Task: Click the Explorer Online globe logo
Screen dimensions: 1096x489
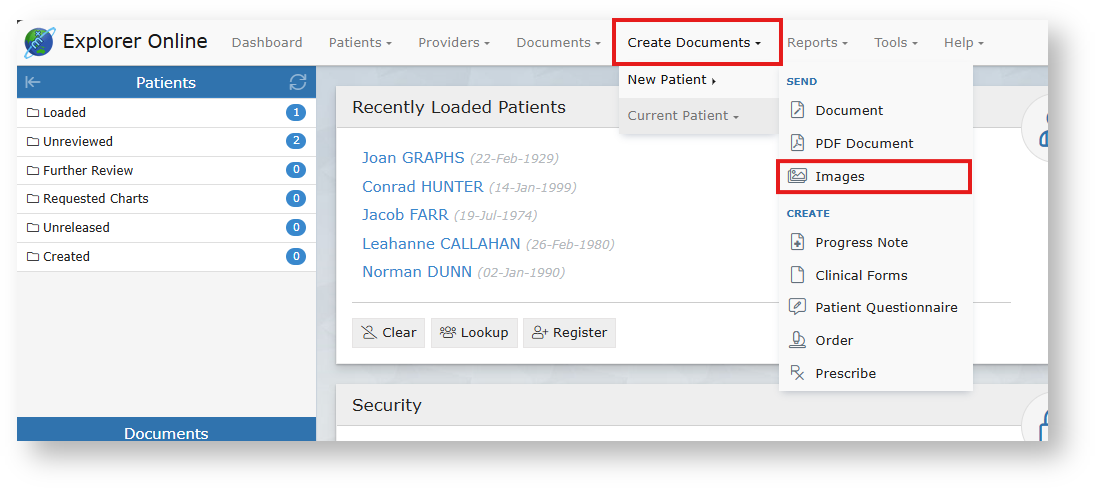Action: [x=40, y=43]
